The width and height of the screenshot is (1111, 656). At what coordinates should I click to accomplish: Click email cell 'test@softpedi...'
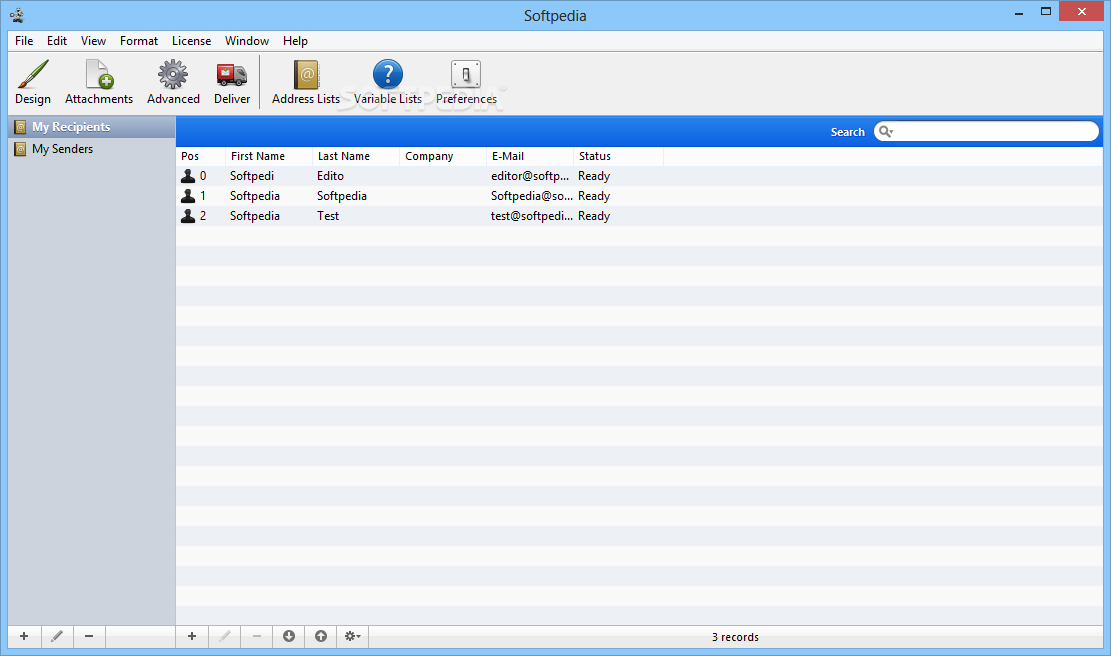coord(531,215)
